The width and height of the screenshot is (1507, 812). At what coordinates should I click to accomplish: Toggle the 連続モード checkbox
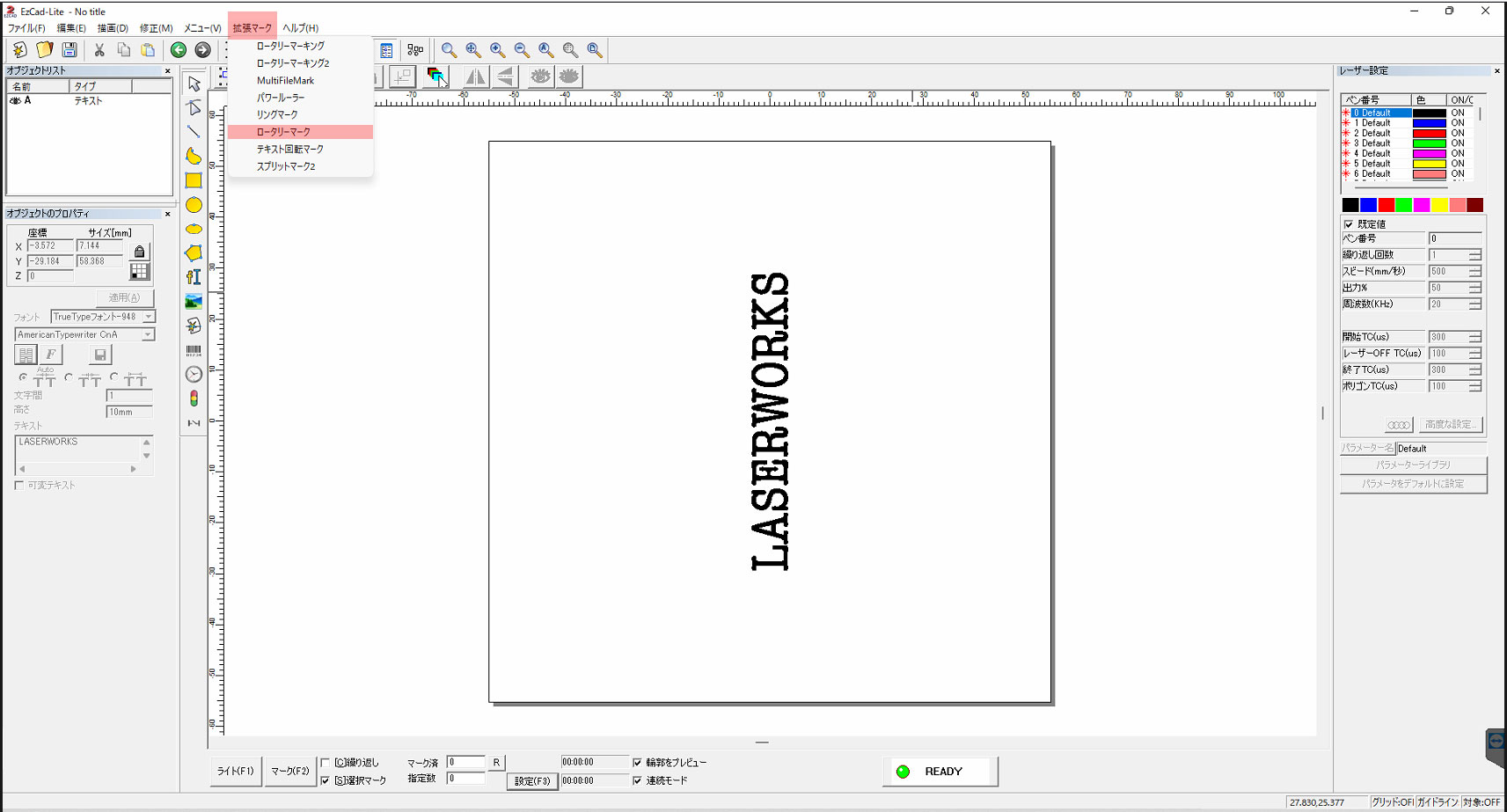coord(637,780)
